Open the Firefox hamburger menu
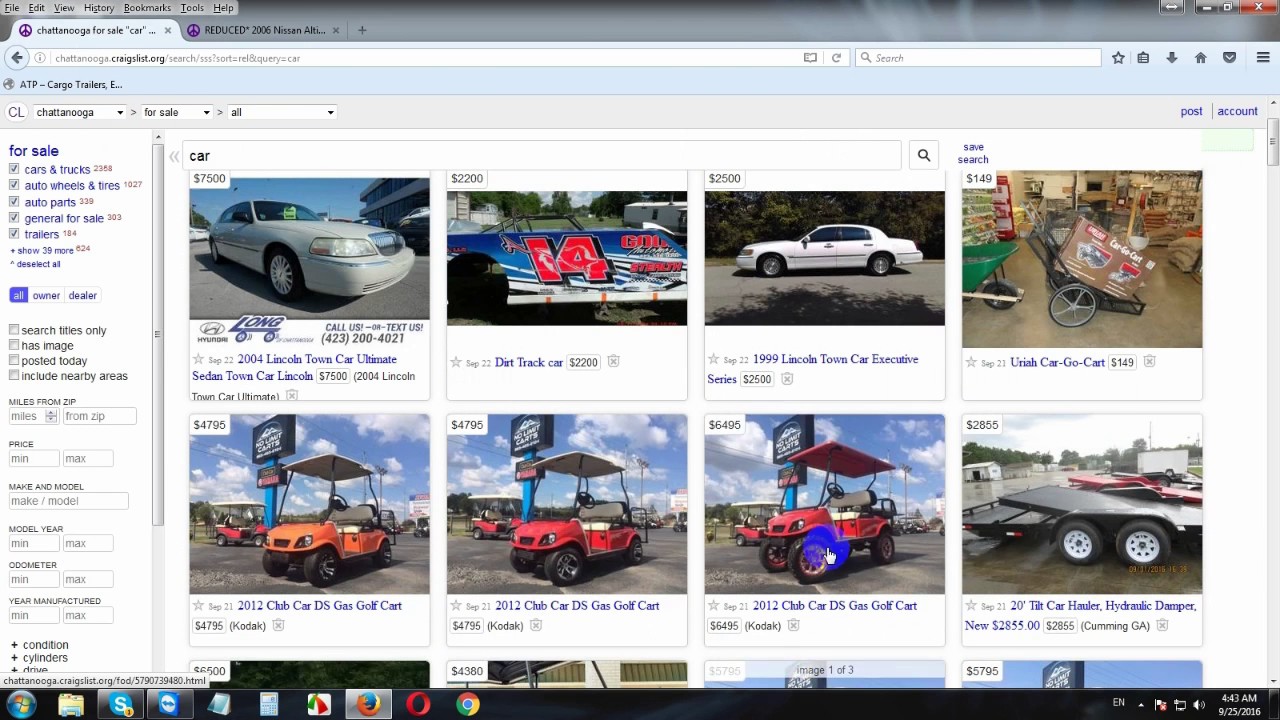1280x720 pixels. pyautogui.click(x=1263, y=58)
